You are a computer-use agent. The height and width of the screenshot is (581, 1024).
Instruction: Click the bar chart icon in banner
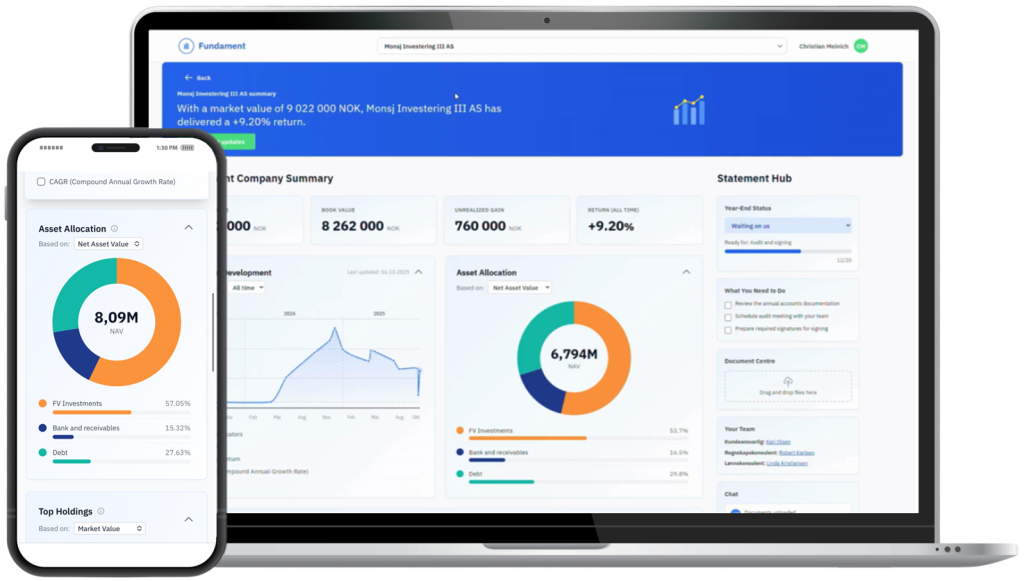click(688, 110)
